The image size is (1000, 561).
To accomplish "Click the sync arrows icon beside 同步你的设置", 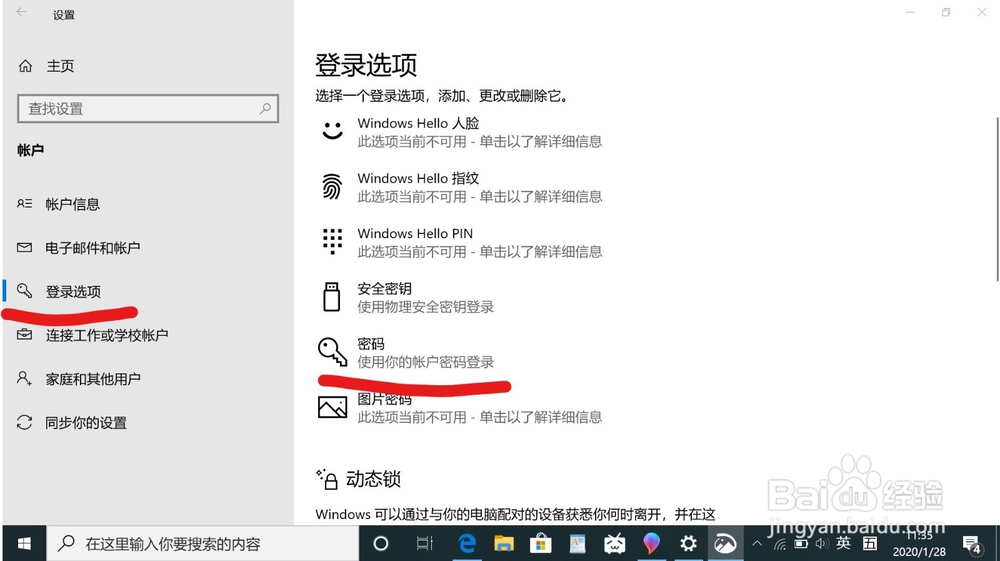I will (x=24, y=422).
